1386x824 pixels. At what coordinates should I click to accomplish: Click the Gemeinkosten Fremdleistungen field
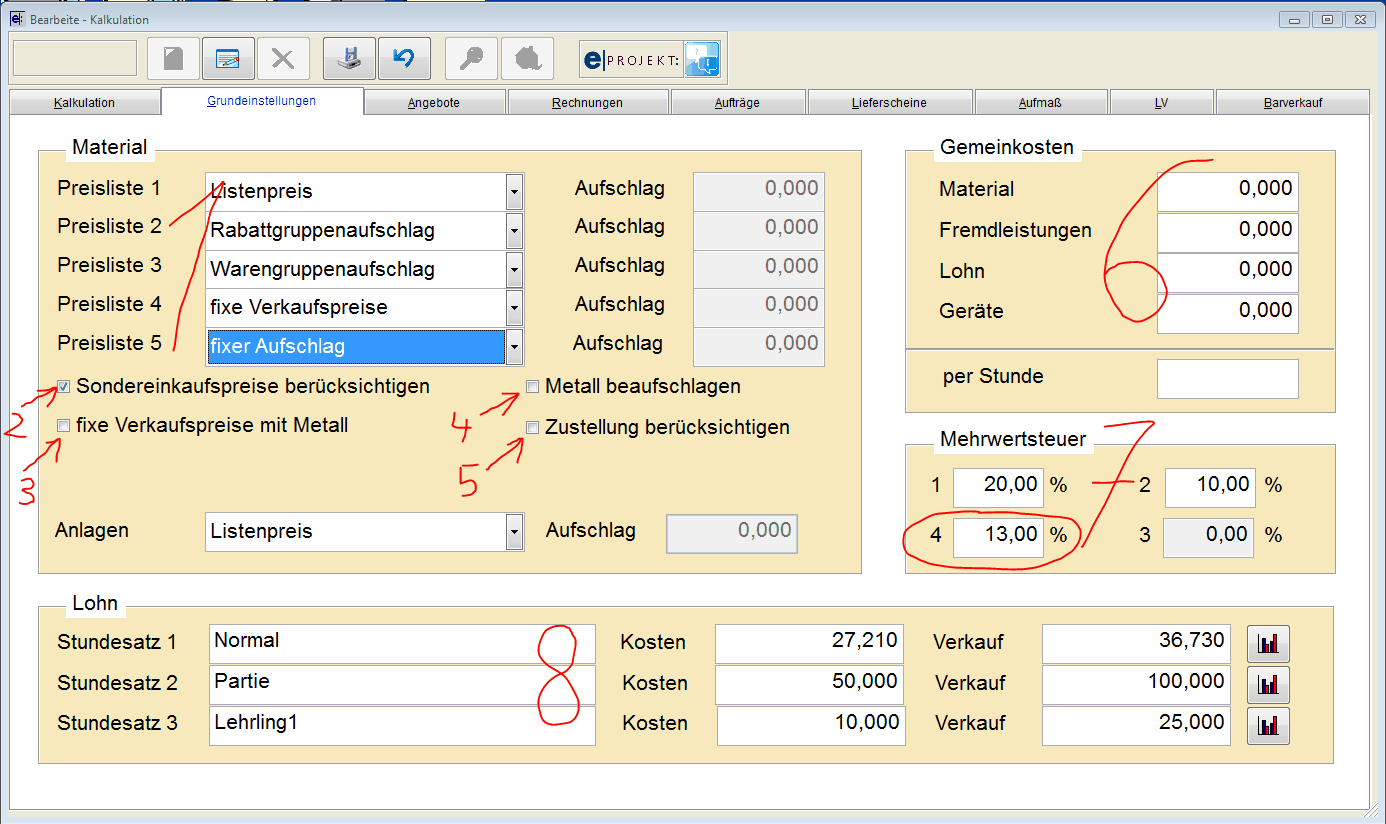pyautogui.click(x=1228, y=231)
